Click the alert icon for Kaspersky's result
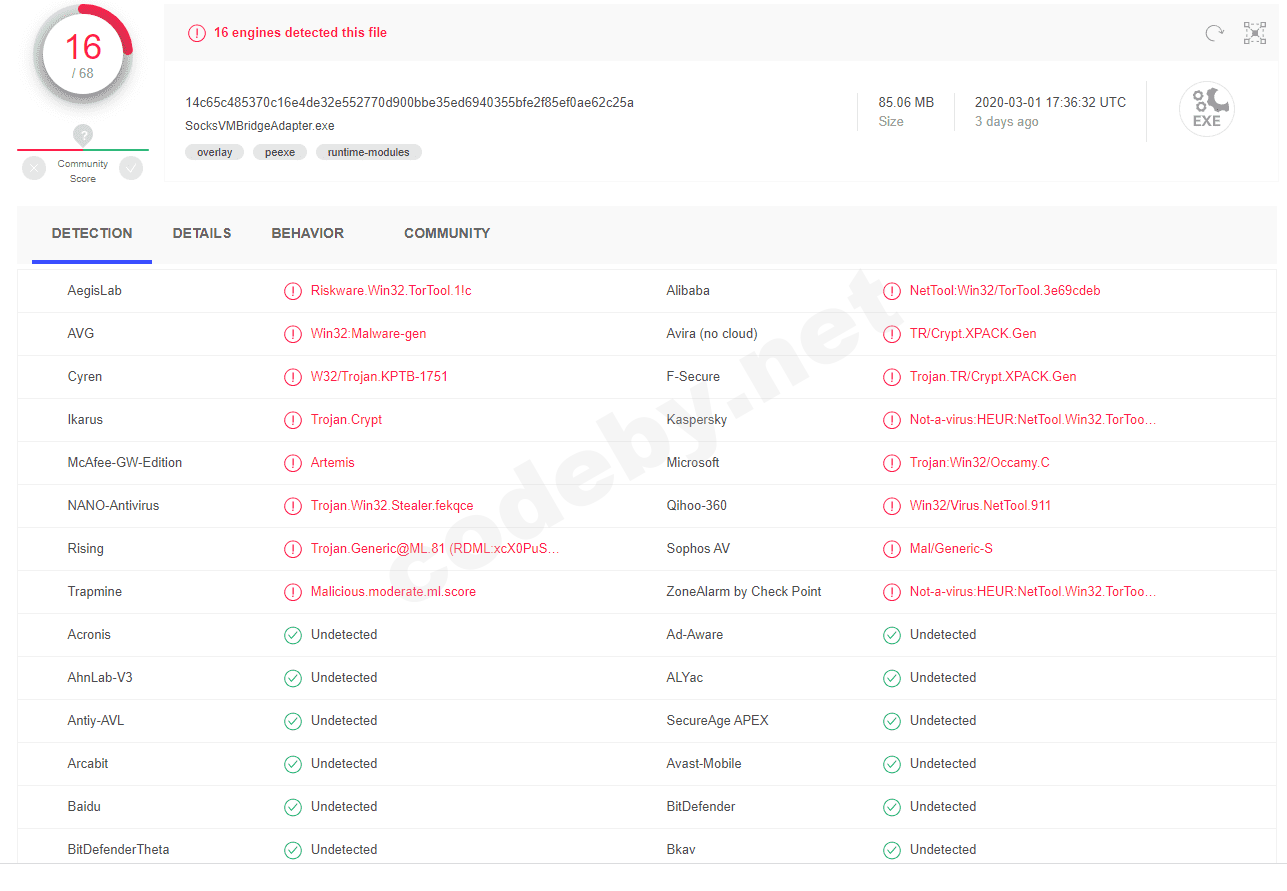 click(x=892, y=420)
